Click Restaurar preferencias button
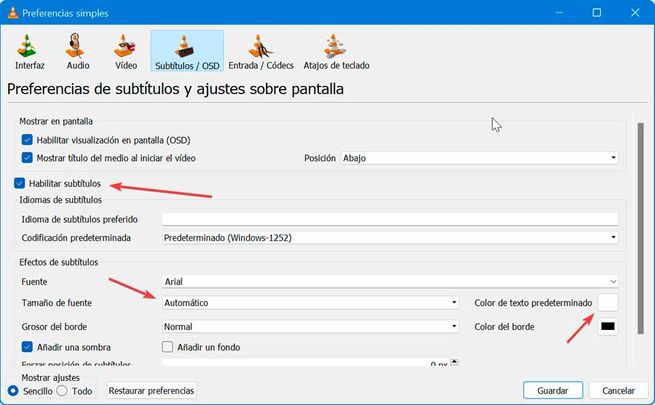This screenshot has height=405, width=655. [151, 391]
